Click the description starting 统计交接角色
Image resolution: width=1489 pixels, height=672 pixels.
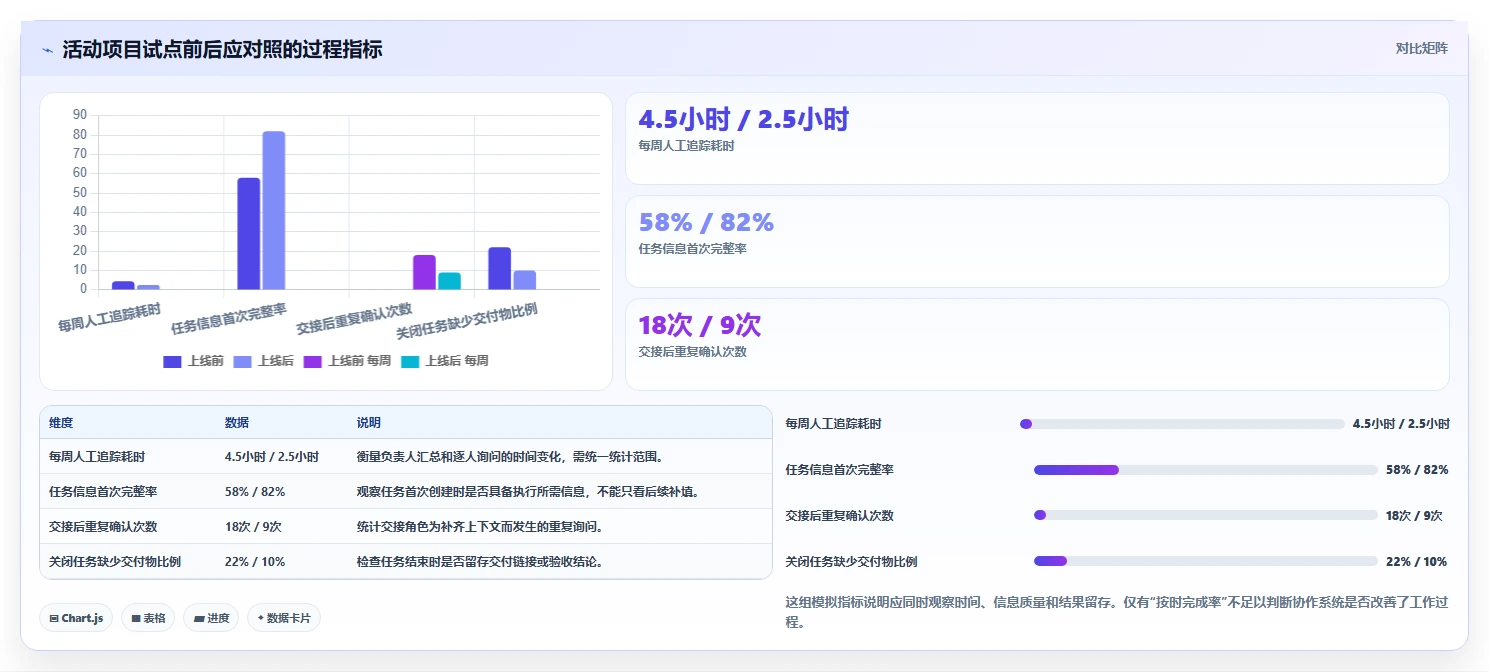[480, 527]
